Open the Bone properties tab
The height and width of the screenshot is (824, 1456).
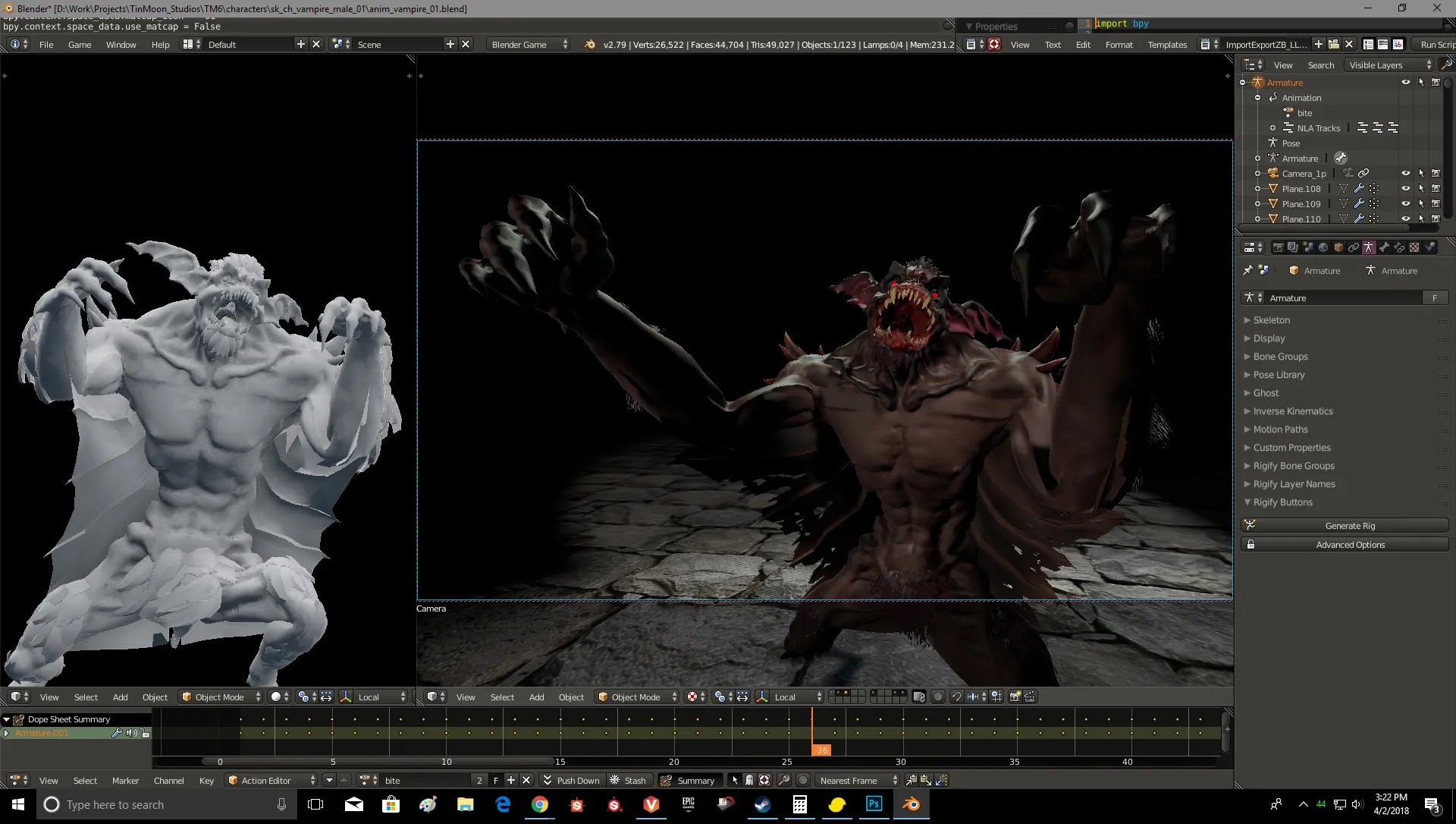1384,247
